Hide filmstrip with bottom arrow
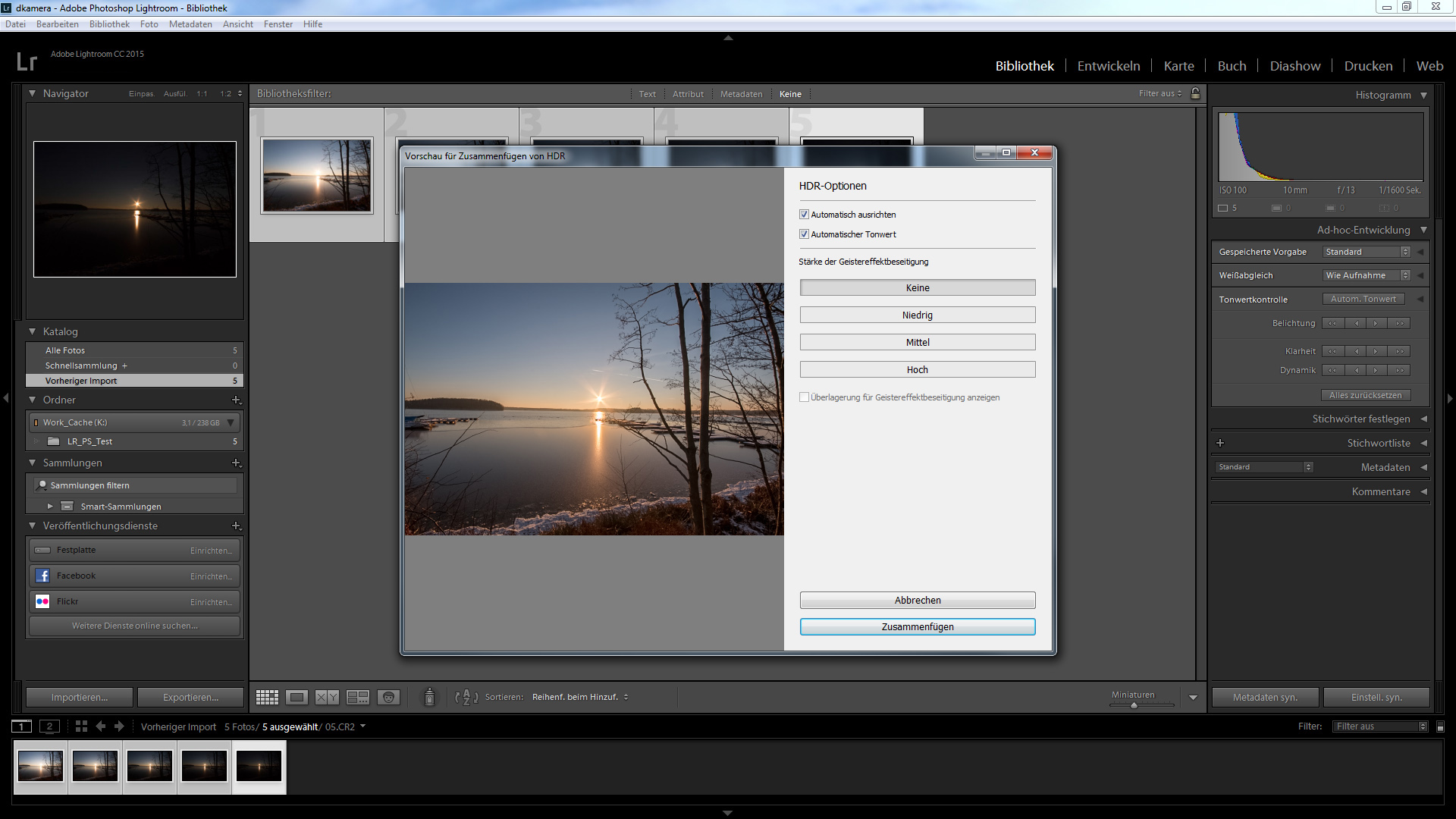 (x=728, y=813)
